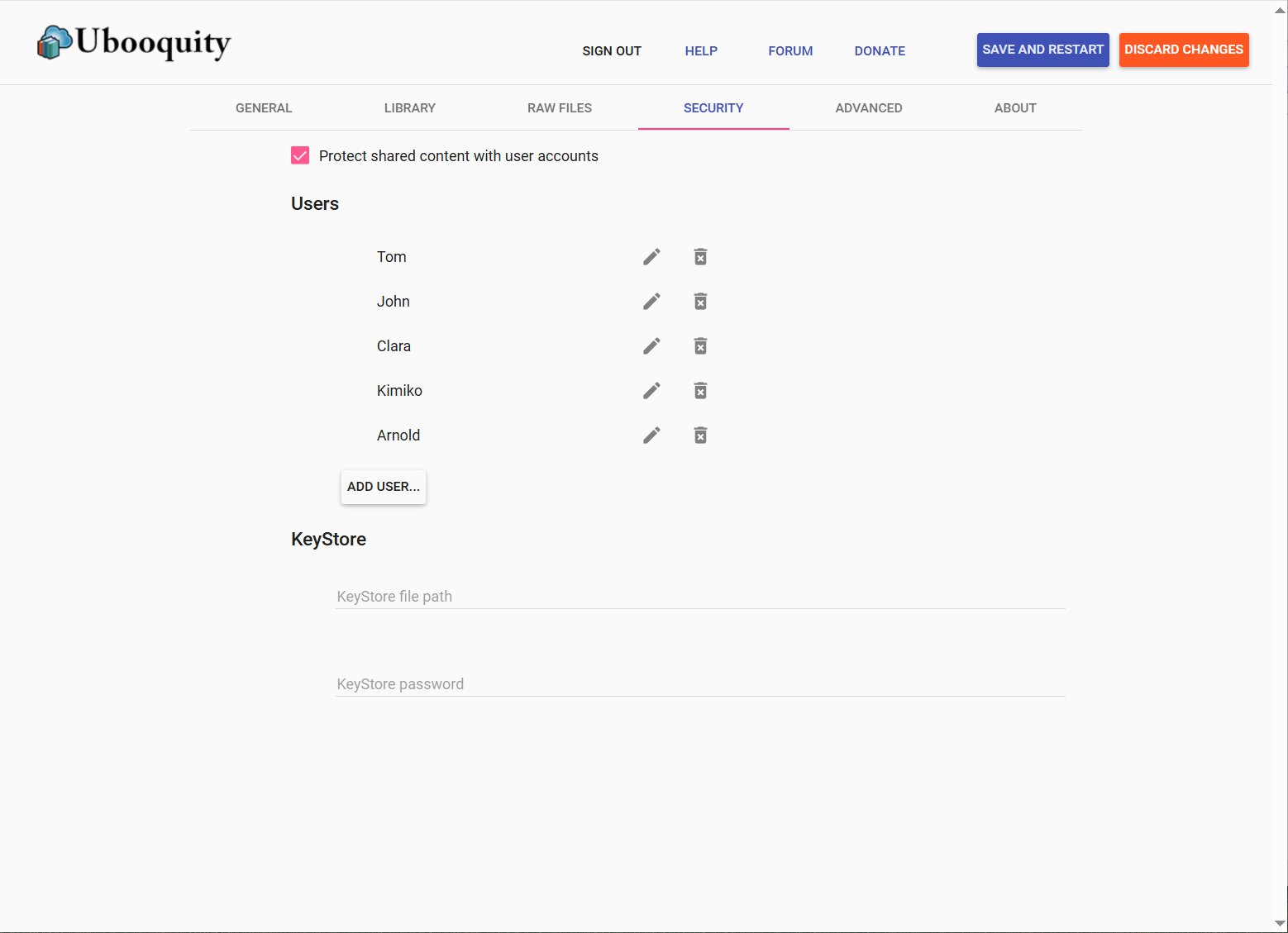
Task: Remove user John using the trash icon
Action: [700, 302]
